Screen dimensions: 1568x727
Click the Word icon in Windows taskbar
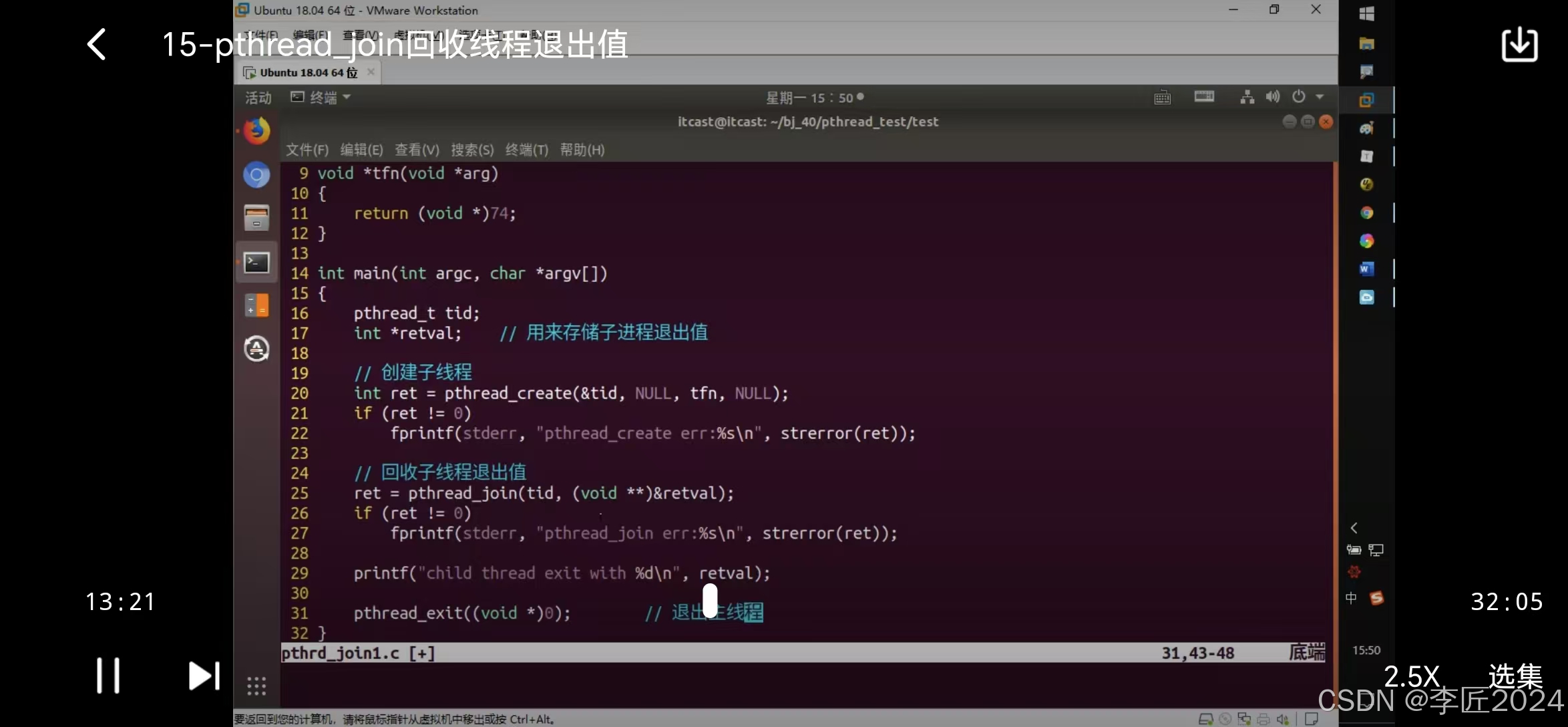click(1366, 269)
